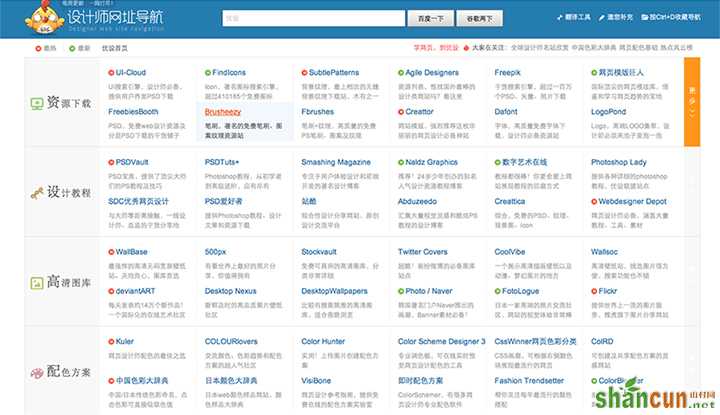Open the Abduzeedo link
The height and width of the screenshot is (415, 720).
point(417,202)
